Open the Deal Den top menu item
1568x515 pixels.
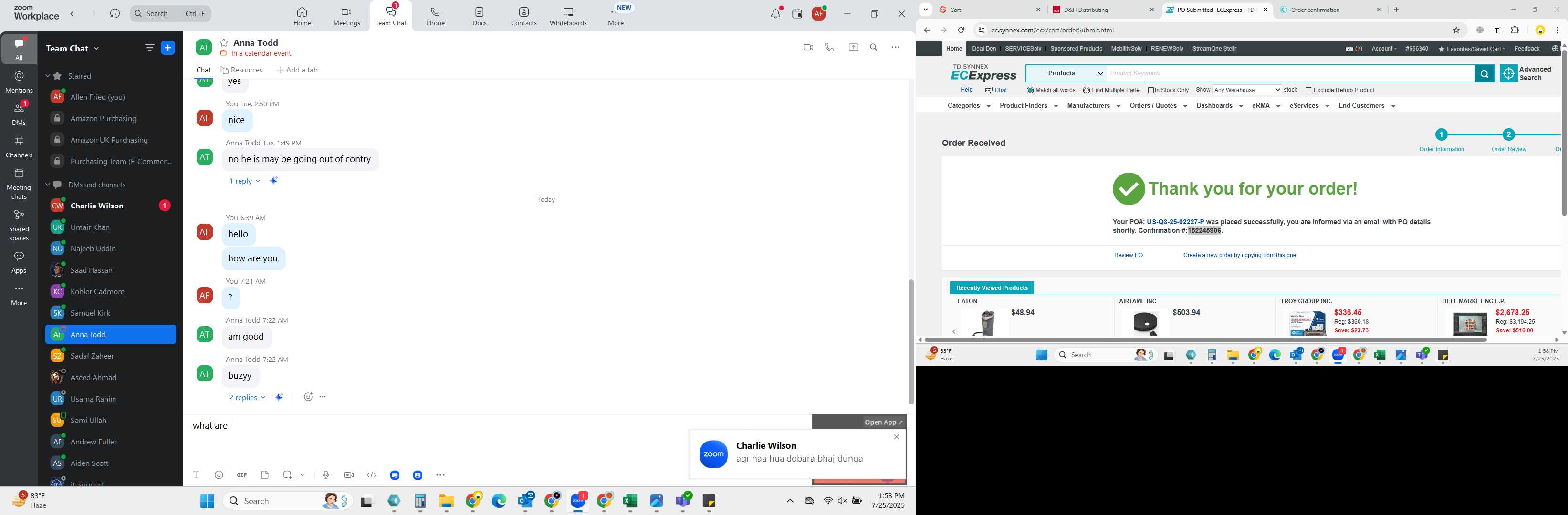983,49
